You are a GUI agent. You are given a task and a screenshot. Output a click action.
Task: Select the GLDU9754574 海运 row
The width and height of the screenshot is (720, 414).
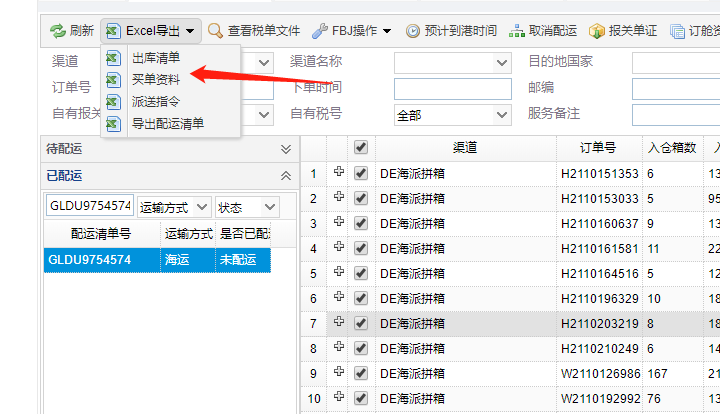pos(157,260)
